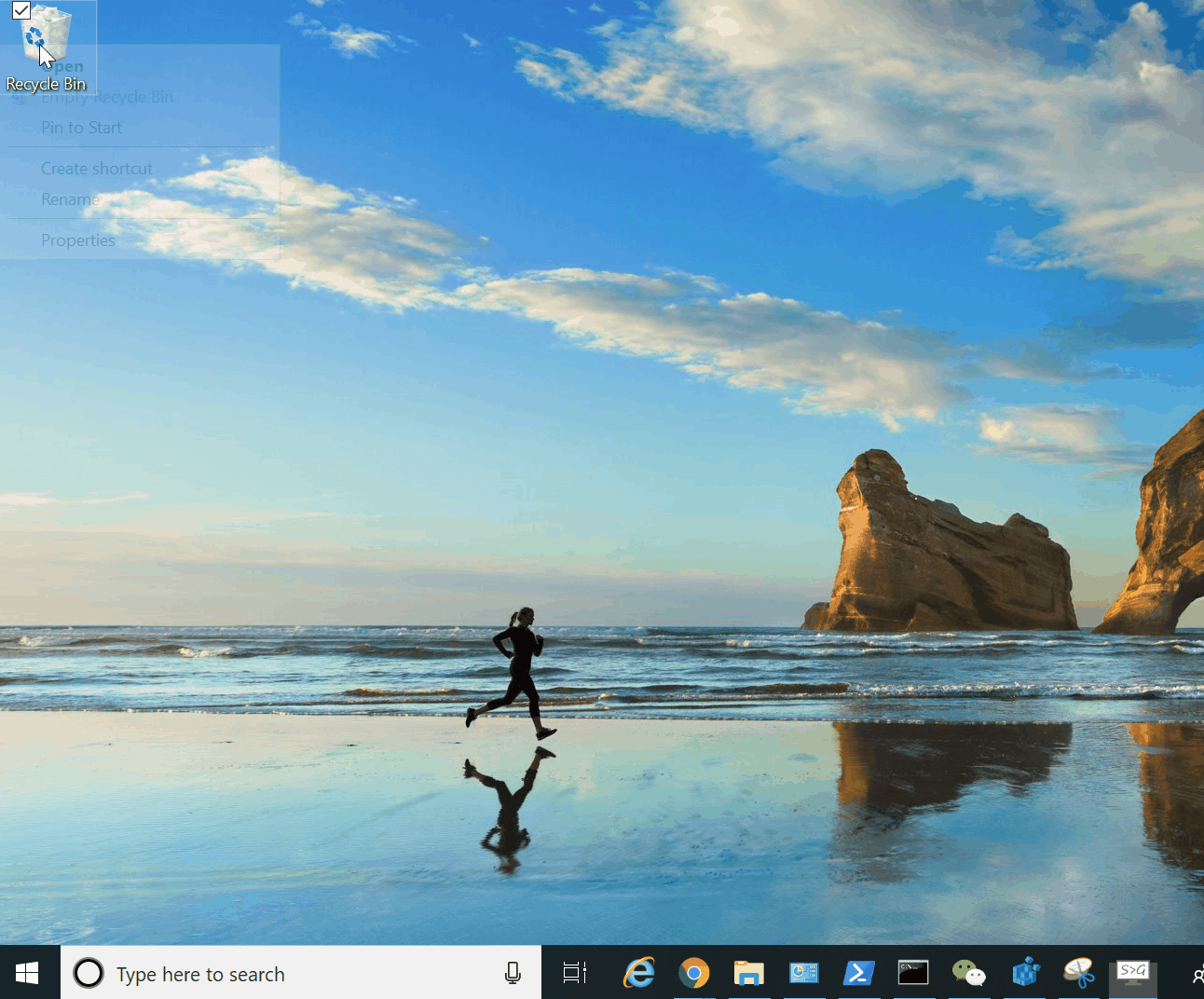The height and width of the screenshot is (999, 1204).
Task: Select Properties in the context menu
Action: pos(78,240)
